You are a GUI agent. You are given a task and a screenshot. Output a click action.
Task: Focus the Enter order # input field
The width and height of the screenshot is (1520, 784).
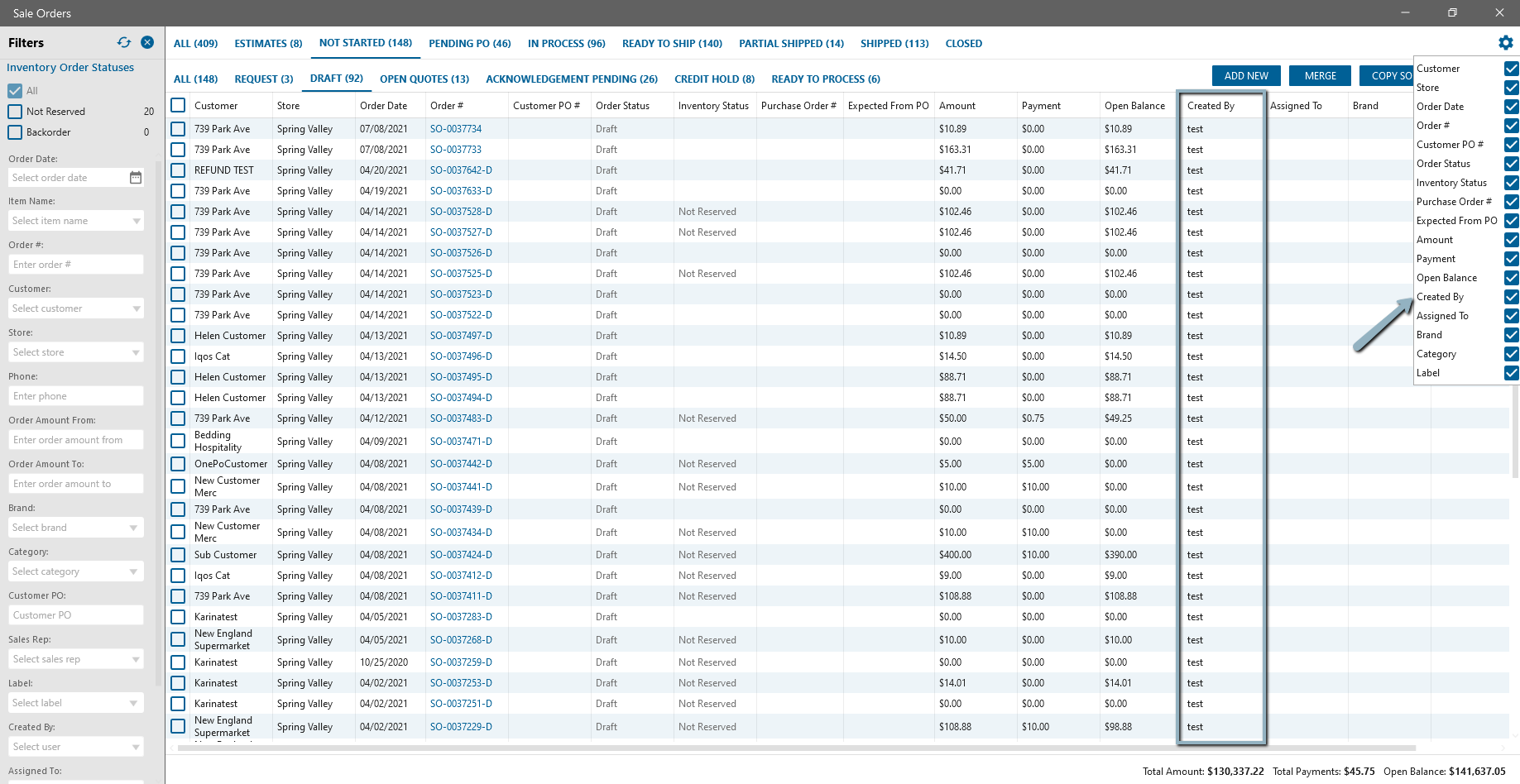[x=76, y=265]
